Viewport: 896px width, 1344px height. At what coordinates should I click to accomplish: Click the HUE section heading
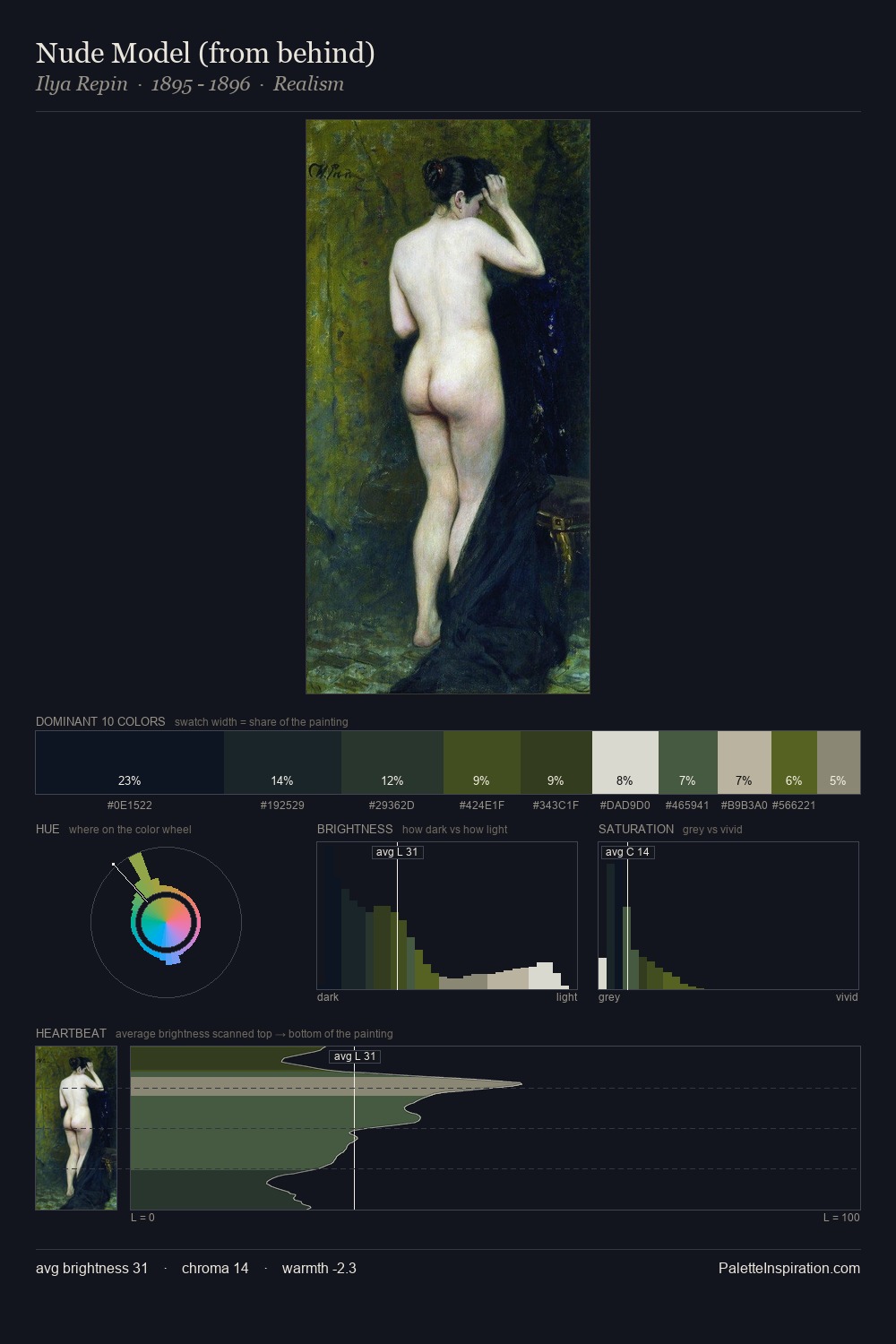(47, 829)
